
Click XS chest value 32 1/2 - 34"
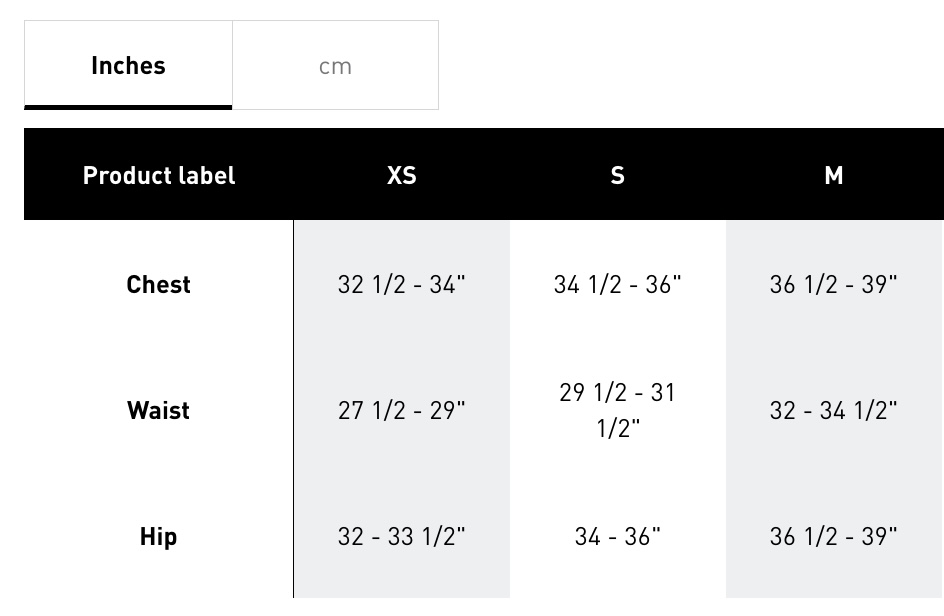[402, 284]
